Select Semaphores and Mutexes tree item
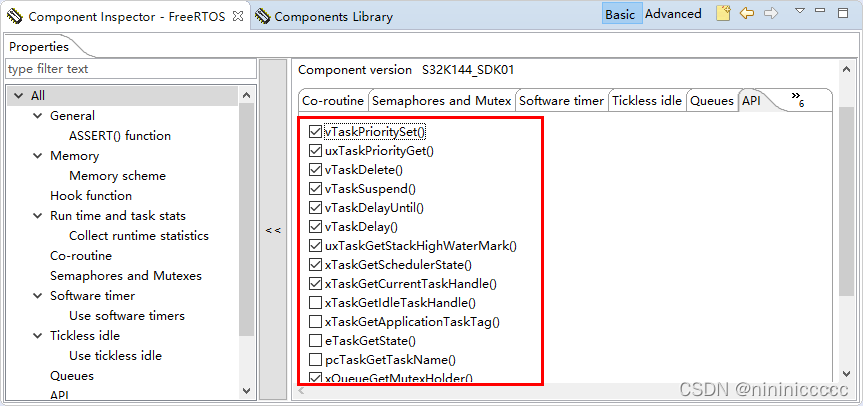The image size is (863, 406). [x=126, y=276]
